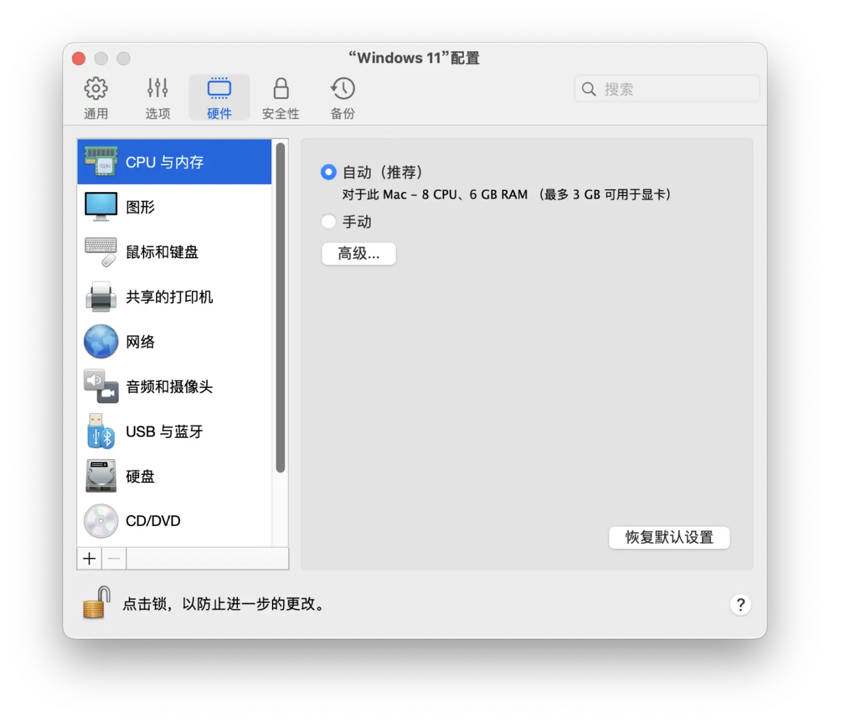Choose the 手动 manual radio option
The height and width of the screenshot is (722, 864).
pos(328,222)
